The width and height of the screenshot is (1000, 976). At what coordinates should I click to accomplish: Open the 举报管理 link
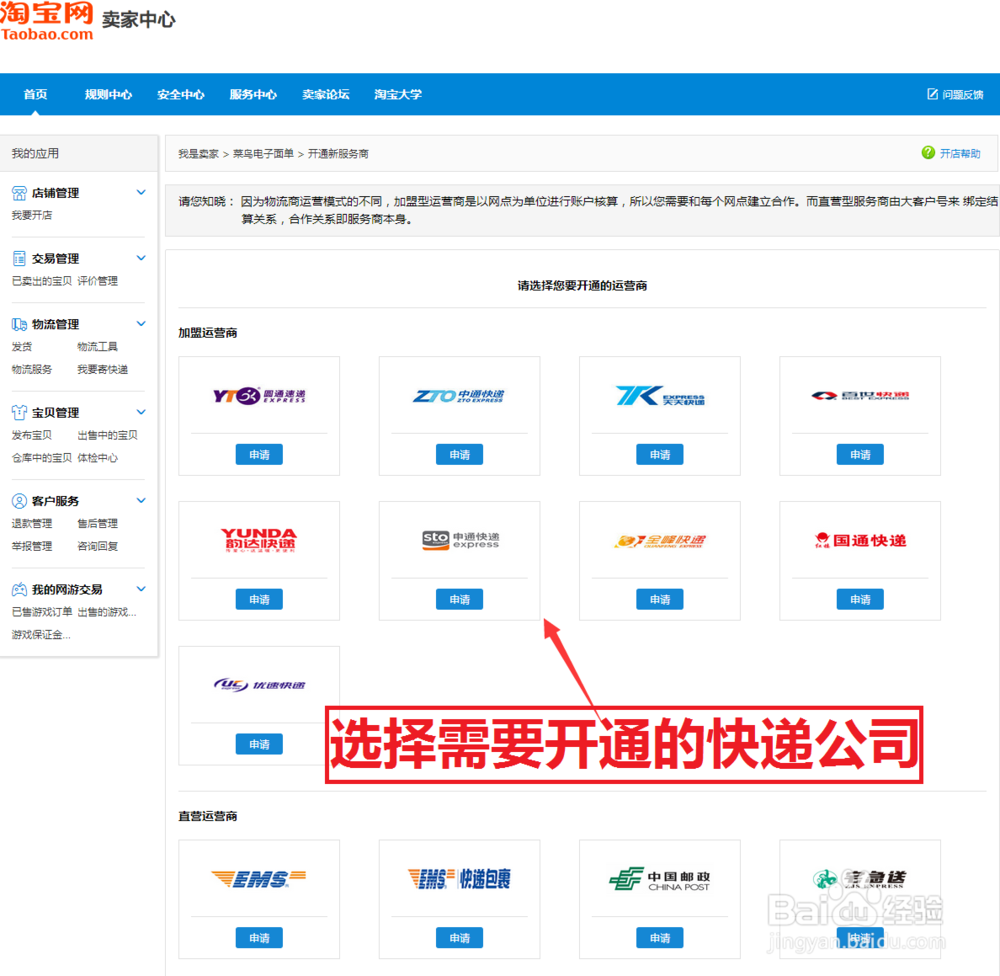pos(32,546)
